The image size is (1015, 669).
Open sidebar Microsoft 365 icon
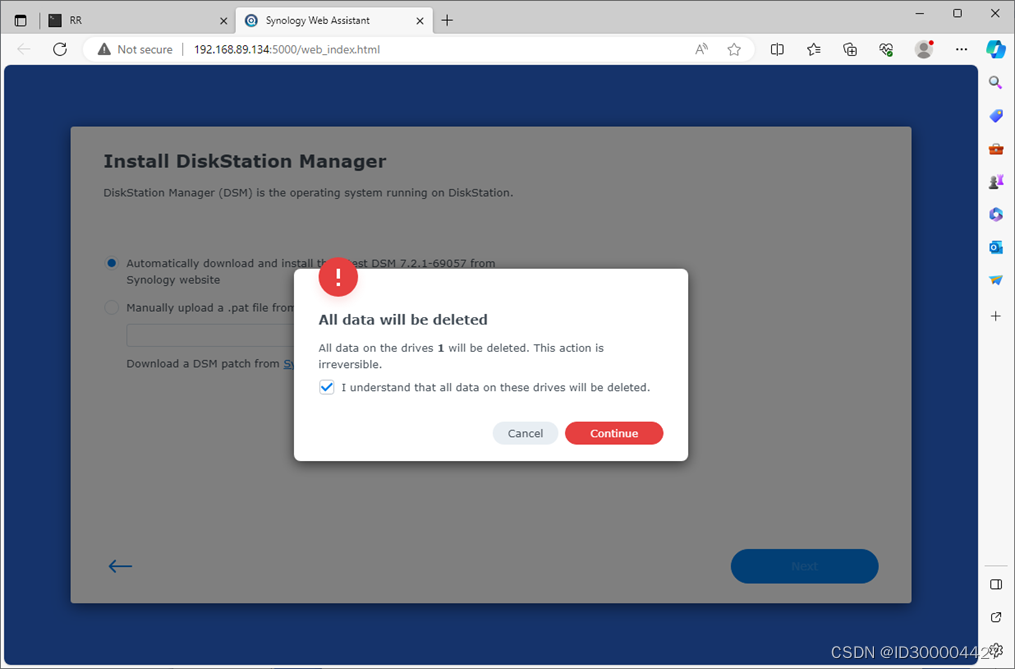coord(996,214)
